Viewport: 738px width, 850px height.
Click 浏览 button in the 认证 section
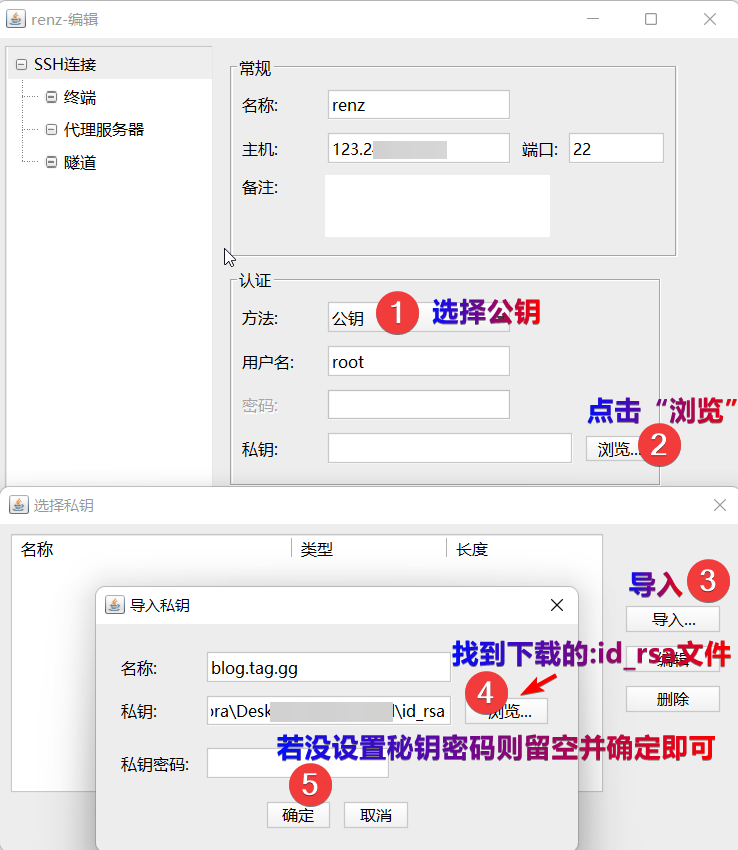[618, 449]
